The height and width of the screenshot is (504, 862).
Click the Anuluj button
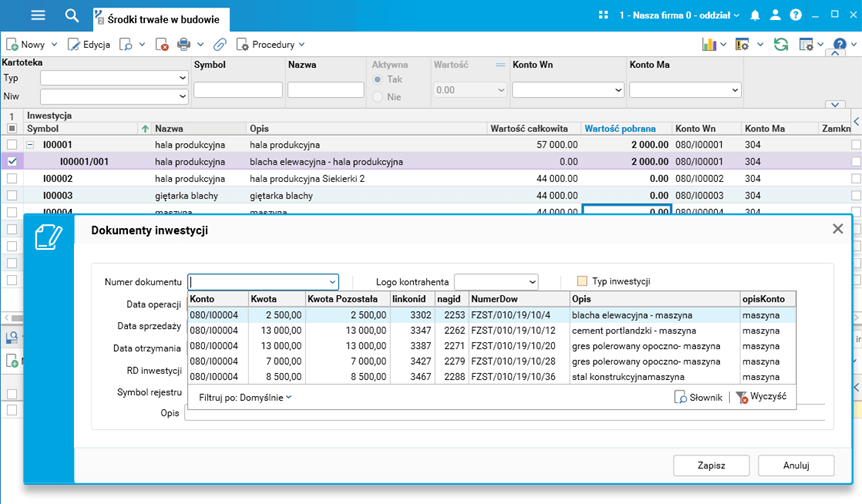[x=795, y=465]
